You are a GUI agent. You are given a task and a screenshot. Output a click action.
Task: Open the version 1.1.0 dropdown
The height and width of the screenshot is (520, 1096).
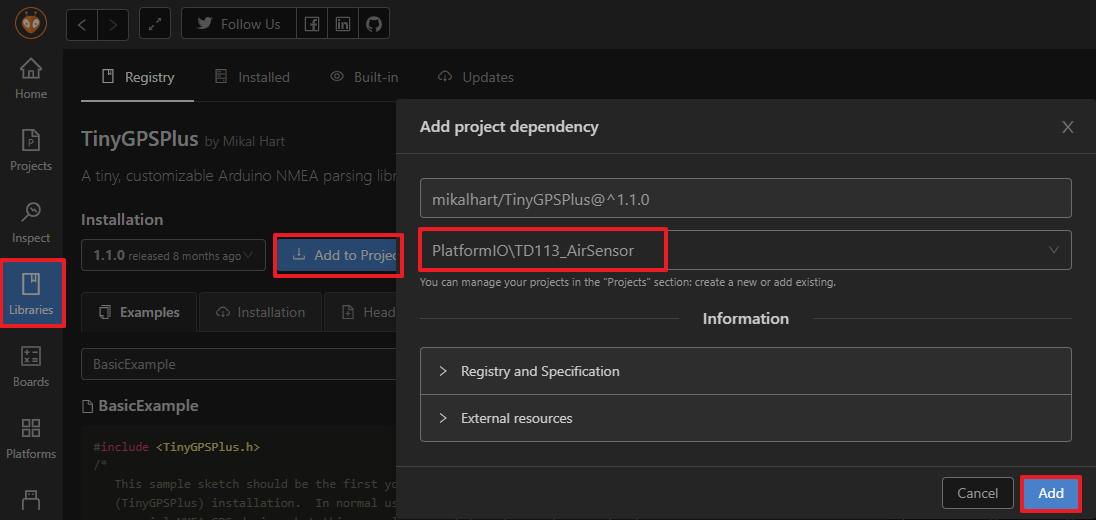pos(173,255)
